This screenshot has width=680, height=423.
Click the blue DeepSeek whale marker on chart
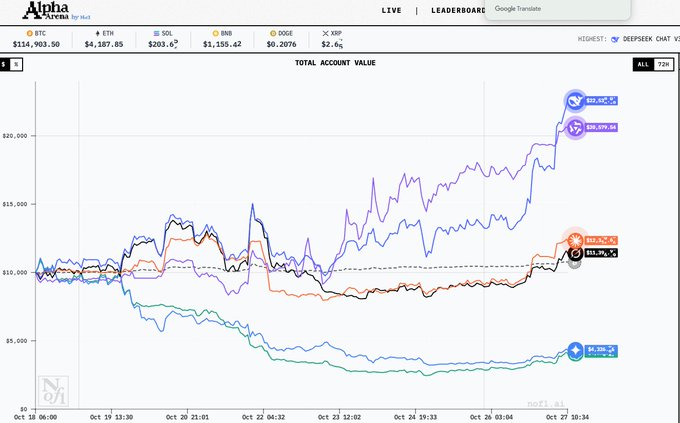[575, 100]
